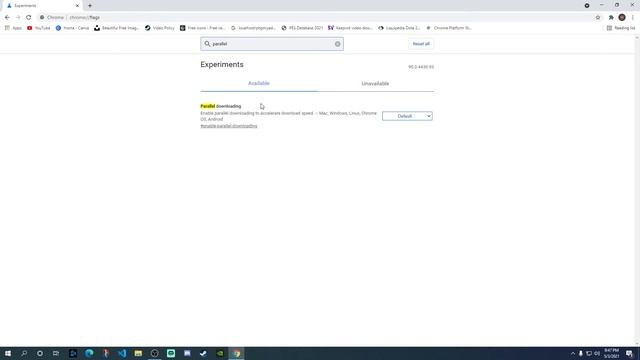The image size is (640, 360).
Task: Open the Liquipedia Dota 2 bookmark
Action: (399, 28)
